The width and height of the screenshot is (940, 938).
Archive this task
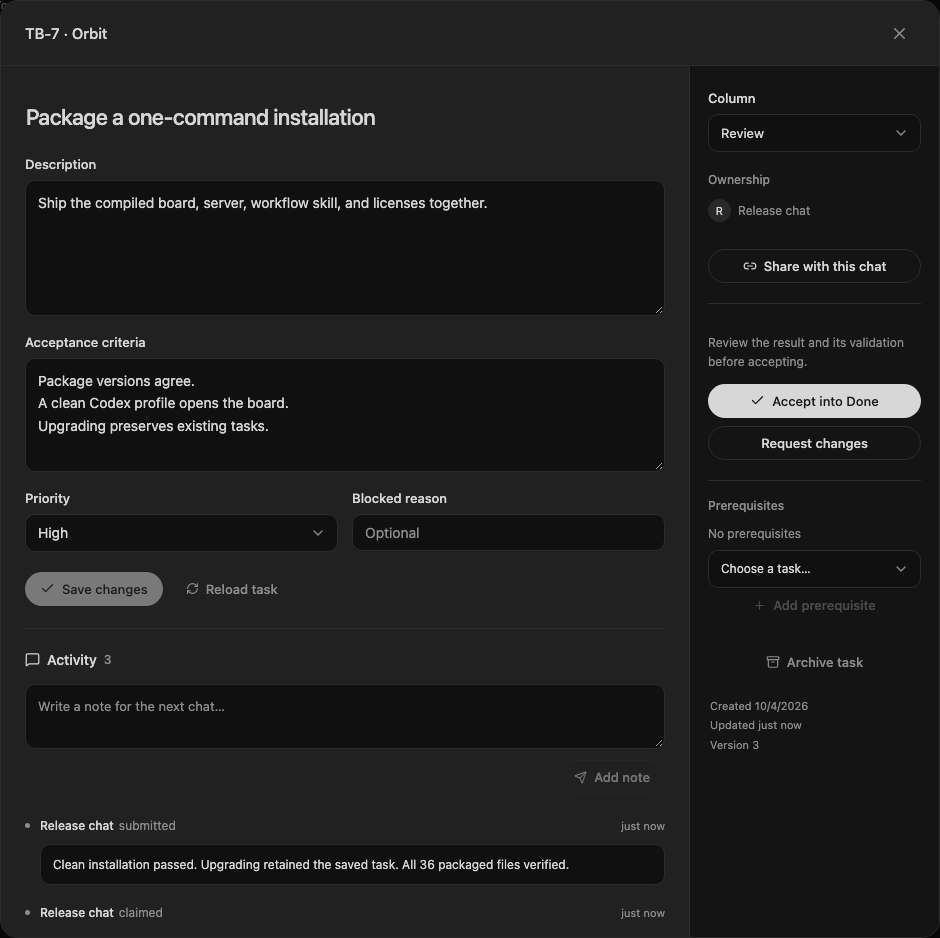coord(814,662)
